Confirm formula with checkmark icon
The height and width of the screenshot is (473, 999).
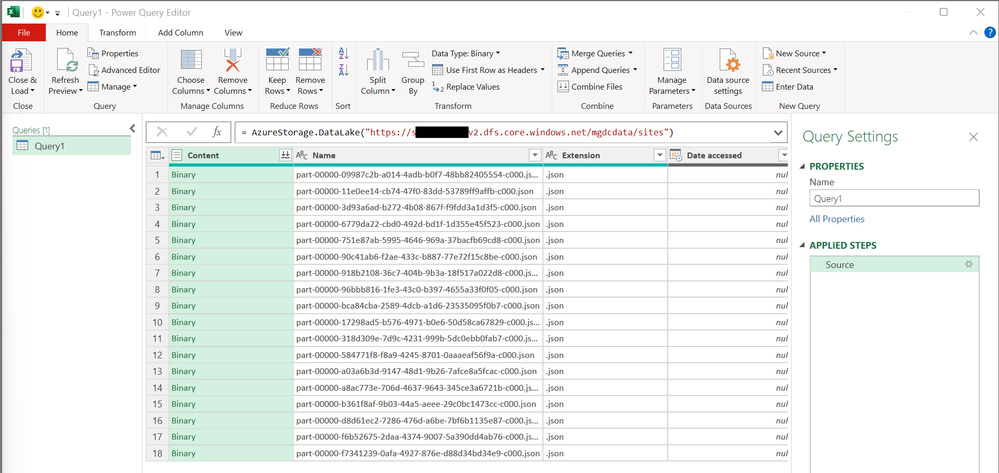(191, 132)
